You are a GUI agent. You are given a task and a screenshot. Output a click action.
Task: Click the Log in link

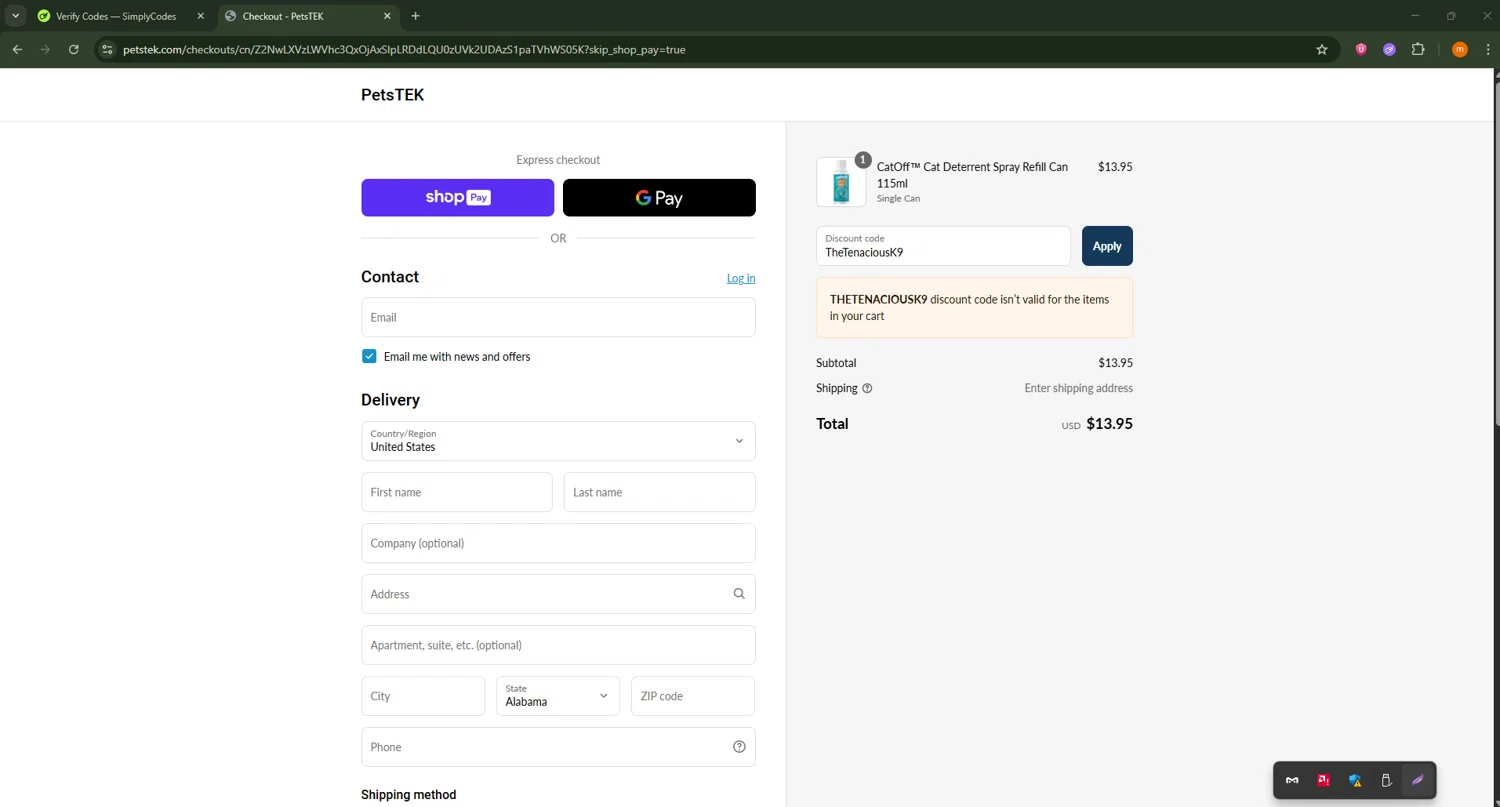coord(741,278)
